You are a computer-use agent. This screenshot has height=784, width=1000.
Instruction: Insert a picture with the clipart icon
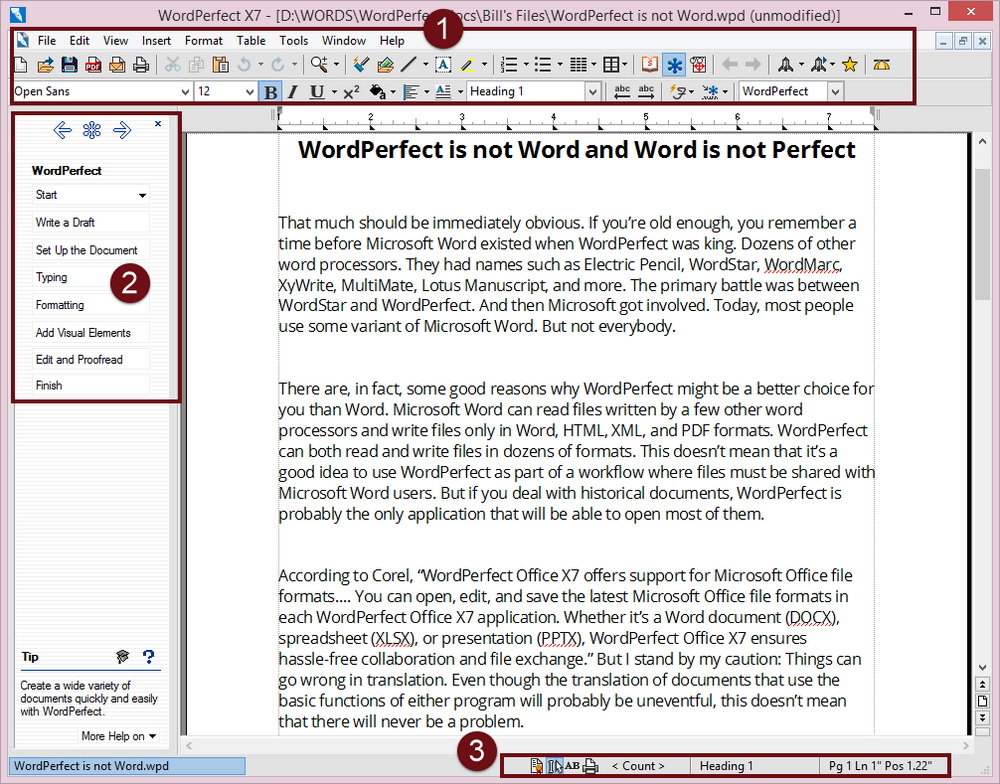click(385, 64)
